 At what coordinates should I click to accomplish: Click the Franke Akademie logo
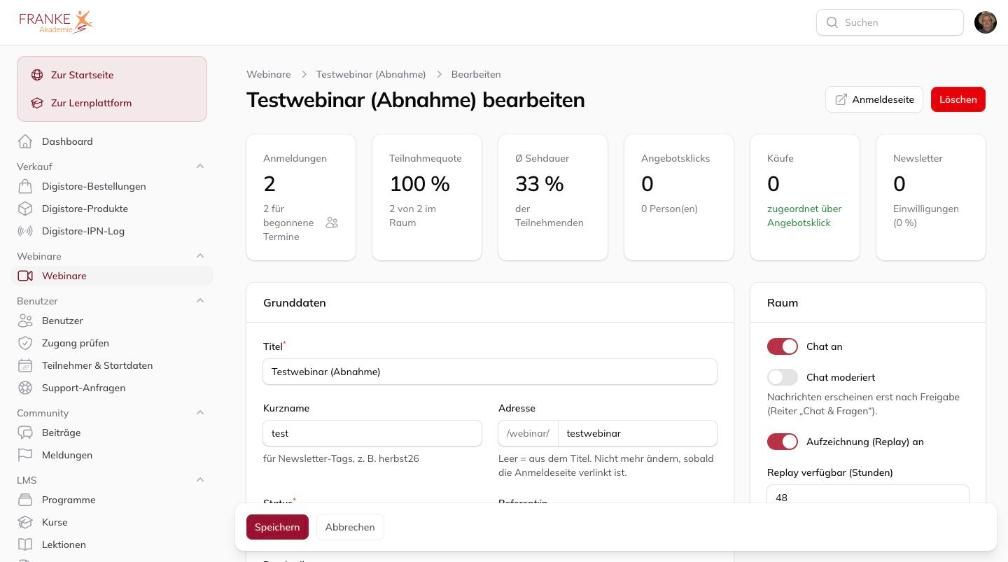56,22
